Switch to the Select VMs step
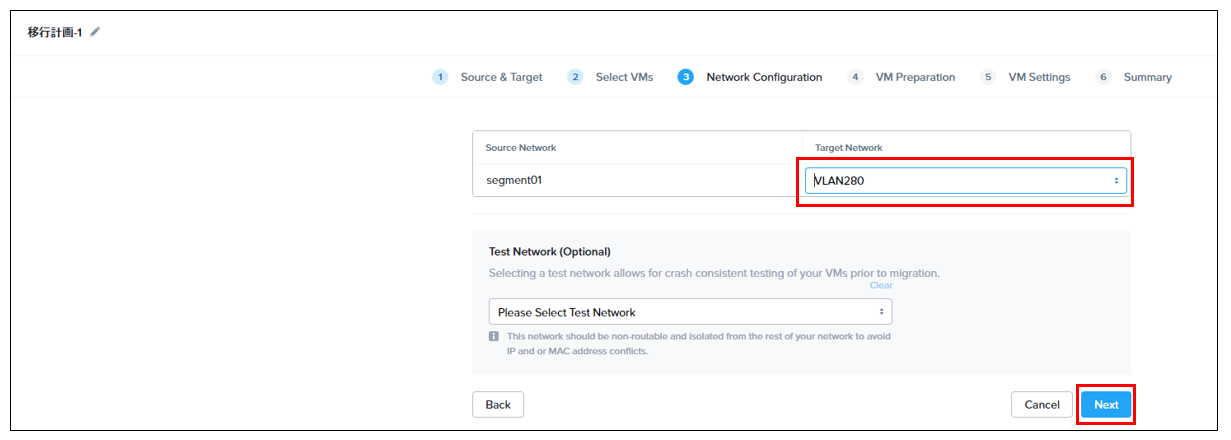The height and width of the screenshot is (440, 1231). pos(624,77)
